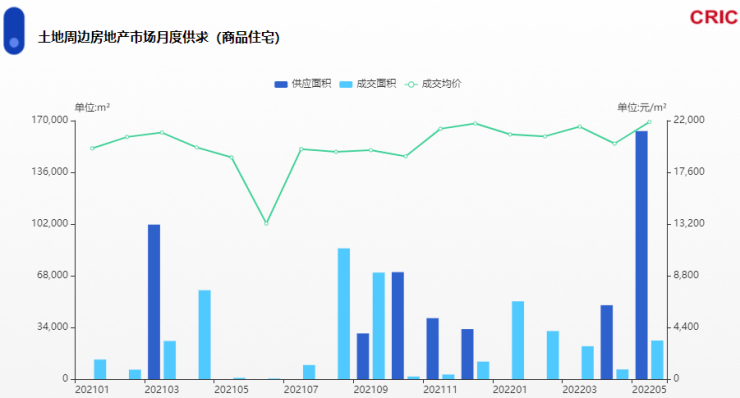Click the x-axis label 202111

[x=440, y=390]
